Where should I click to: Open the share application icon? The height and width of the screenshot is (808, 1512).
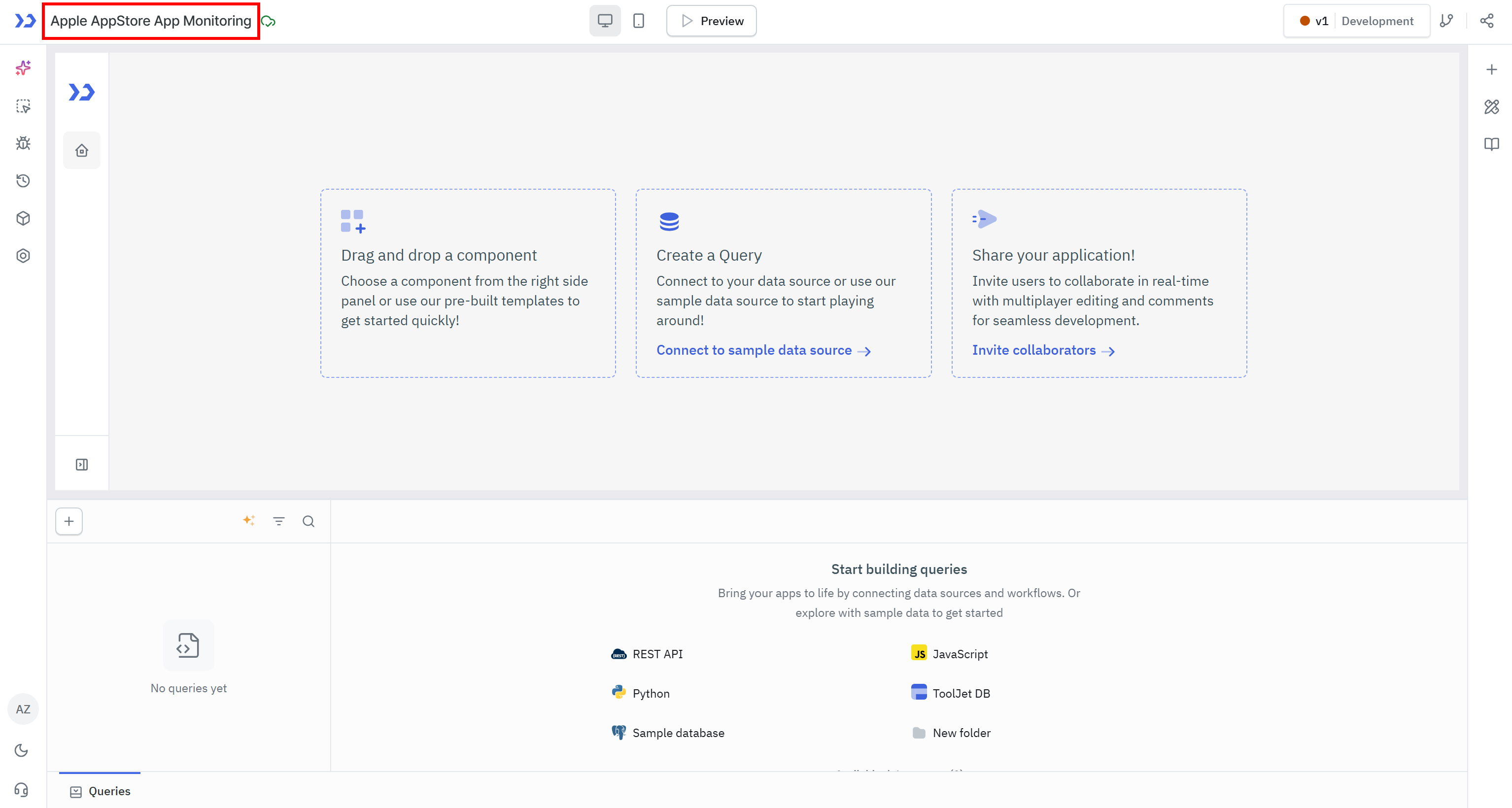(x=1486, y=21)
